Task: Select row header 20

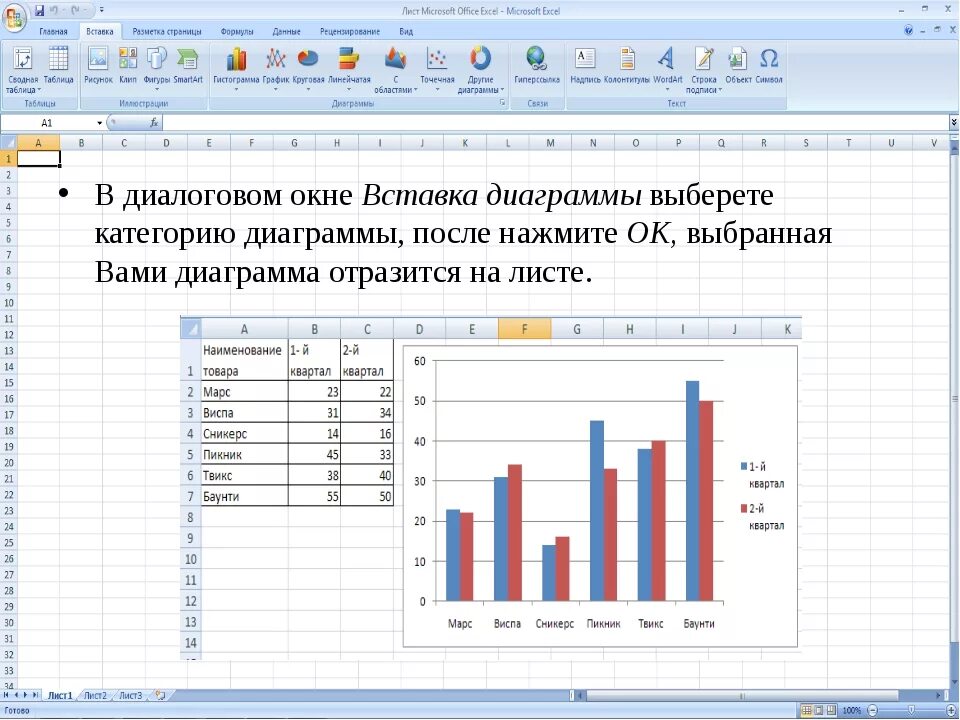Action: point(8,463)
